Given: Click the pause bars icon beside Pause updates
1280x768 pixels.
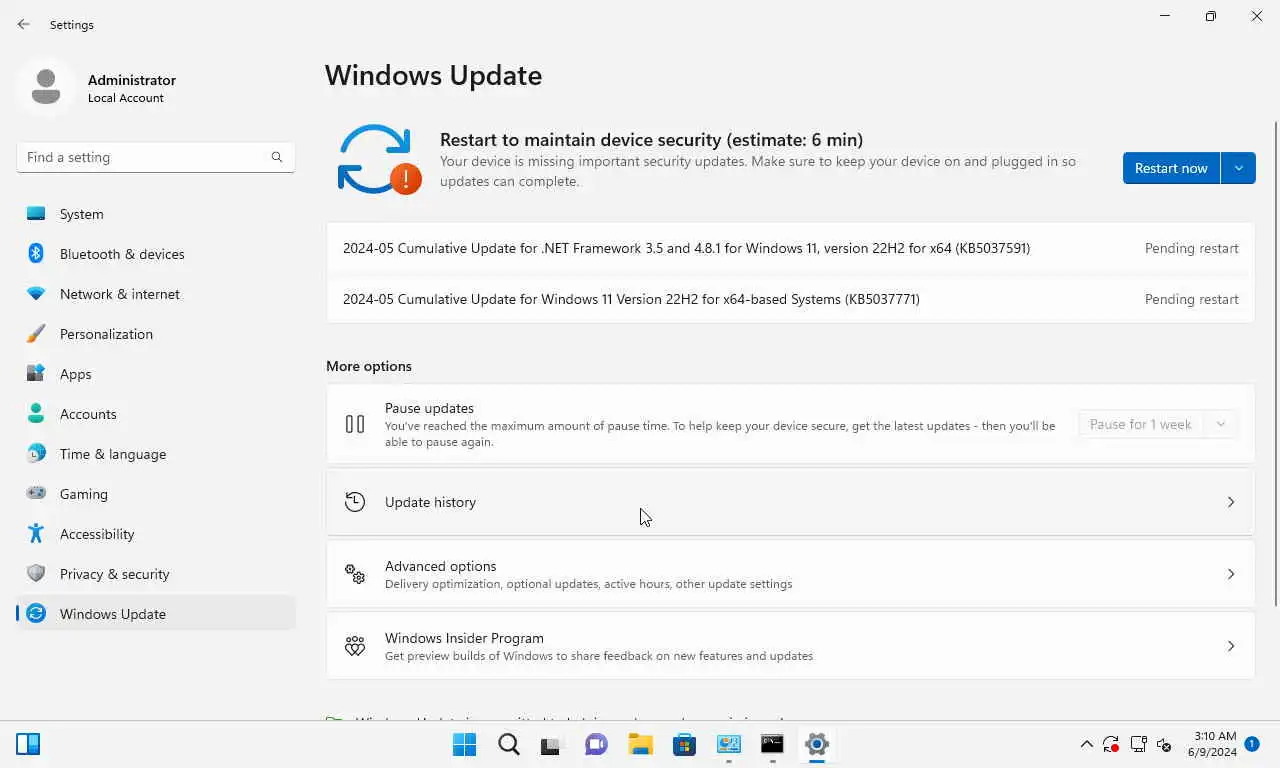Looking at the screenshot, I should pos(355,424).
